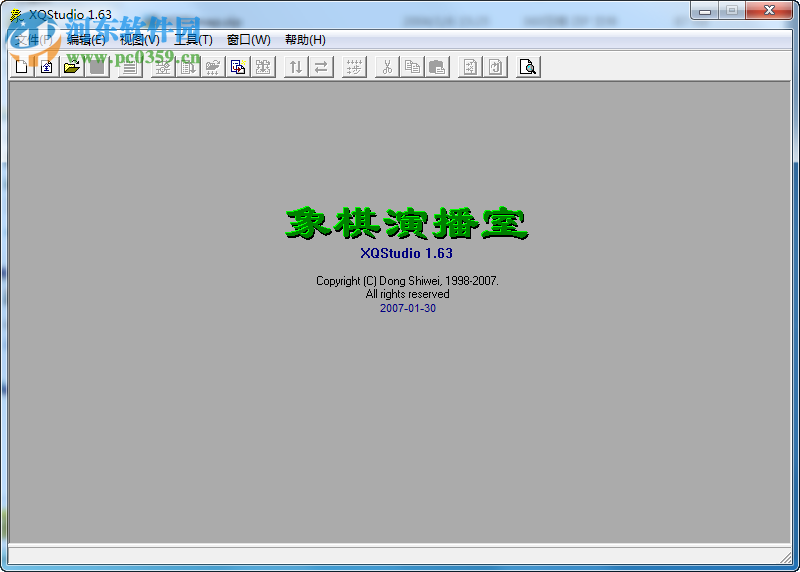The image size is (800, 572).
Task: Click the Copy two-pages icon
Action: [412, 67]
